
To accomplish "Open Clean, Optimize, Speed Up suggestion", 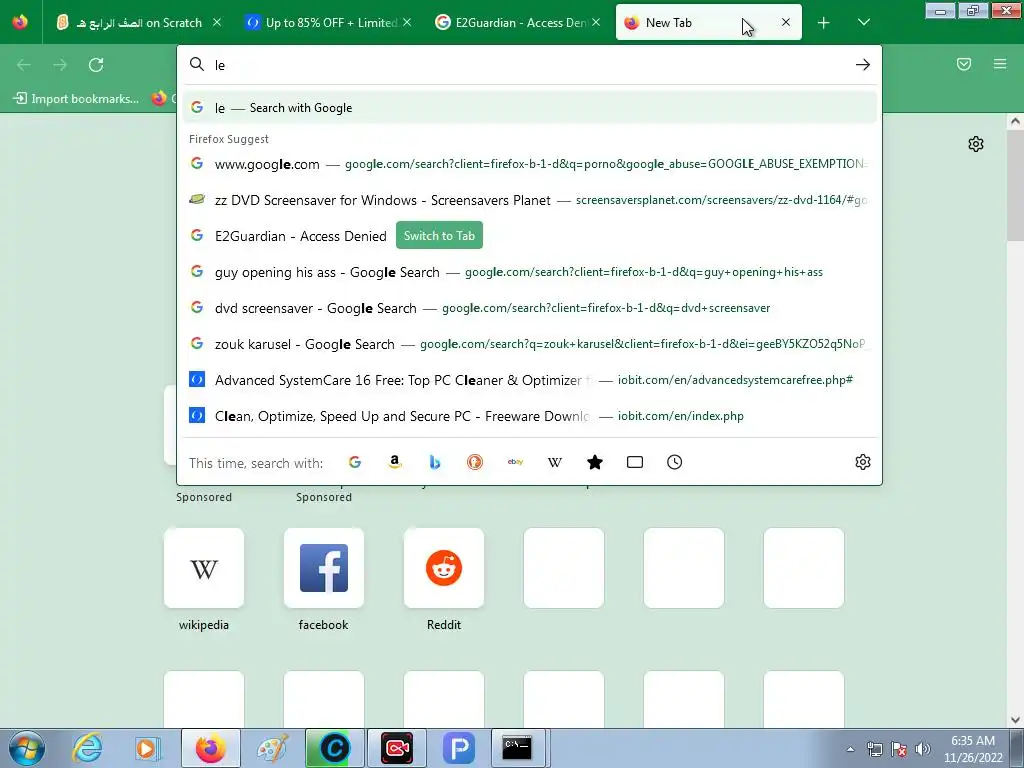I will click(529, 416).
